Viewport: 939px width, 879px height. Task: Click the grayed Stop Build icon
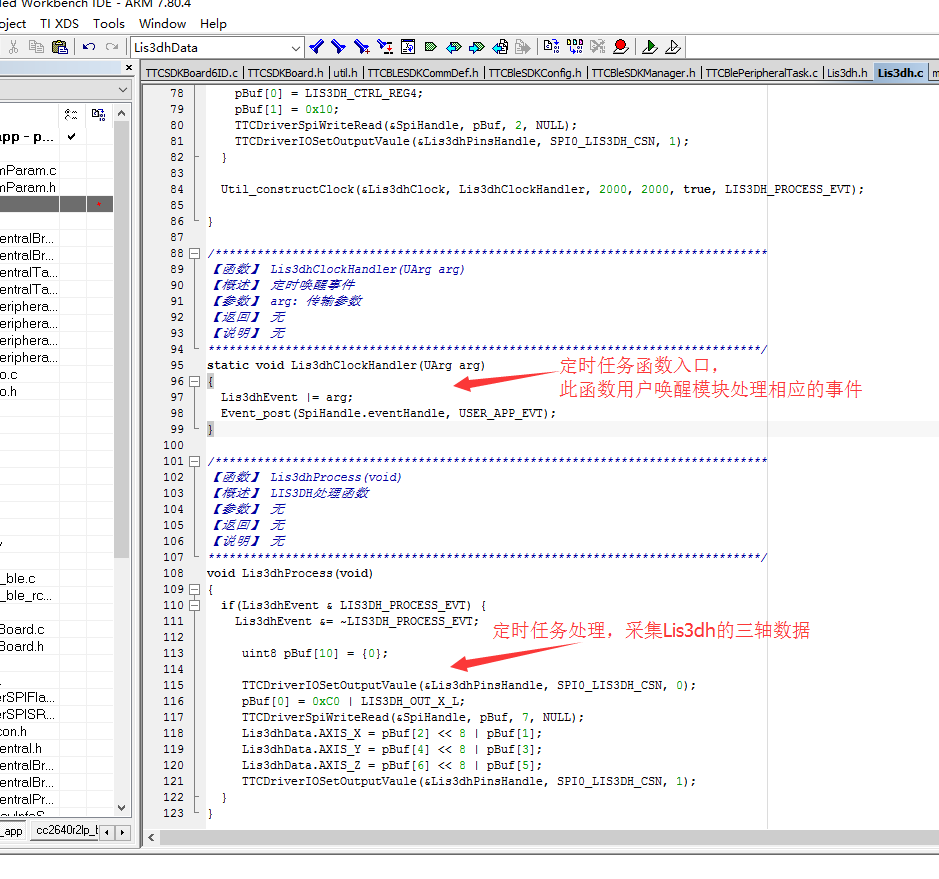(x=598, y=47)
